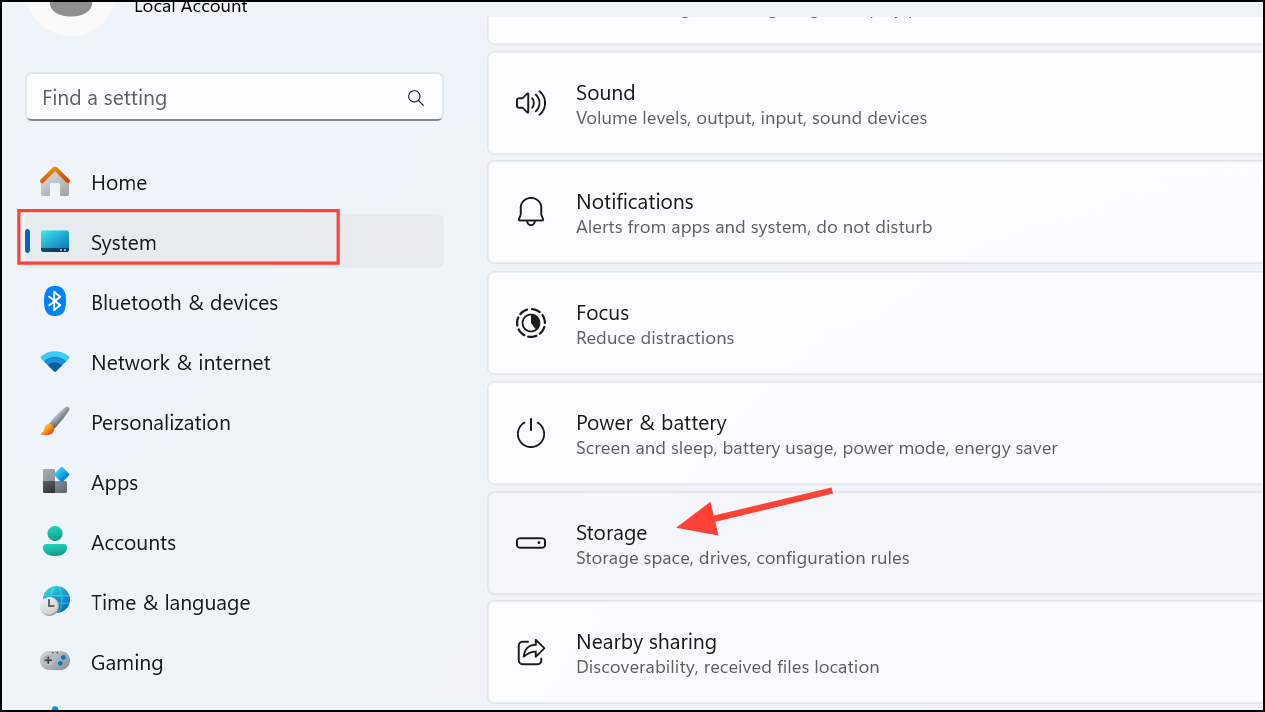
Task: Click the Network & internet Wi-Fi icon
Action: pyautogui.click(x=55, y=362)
